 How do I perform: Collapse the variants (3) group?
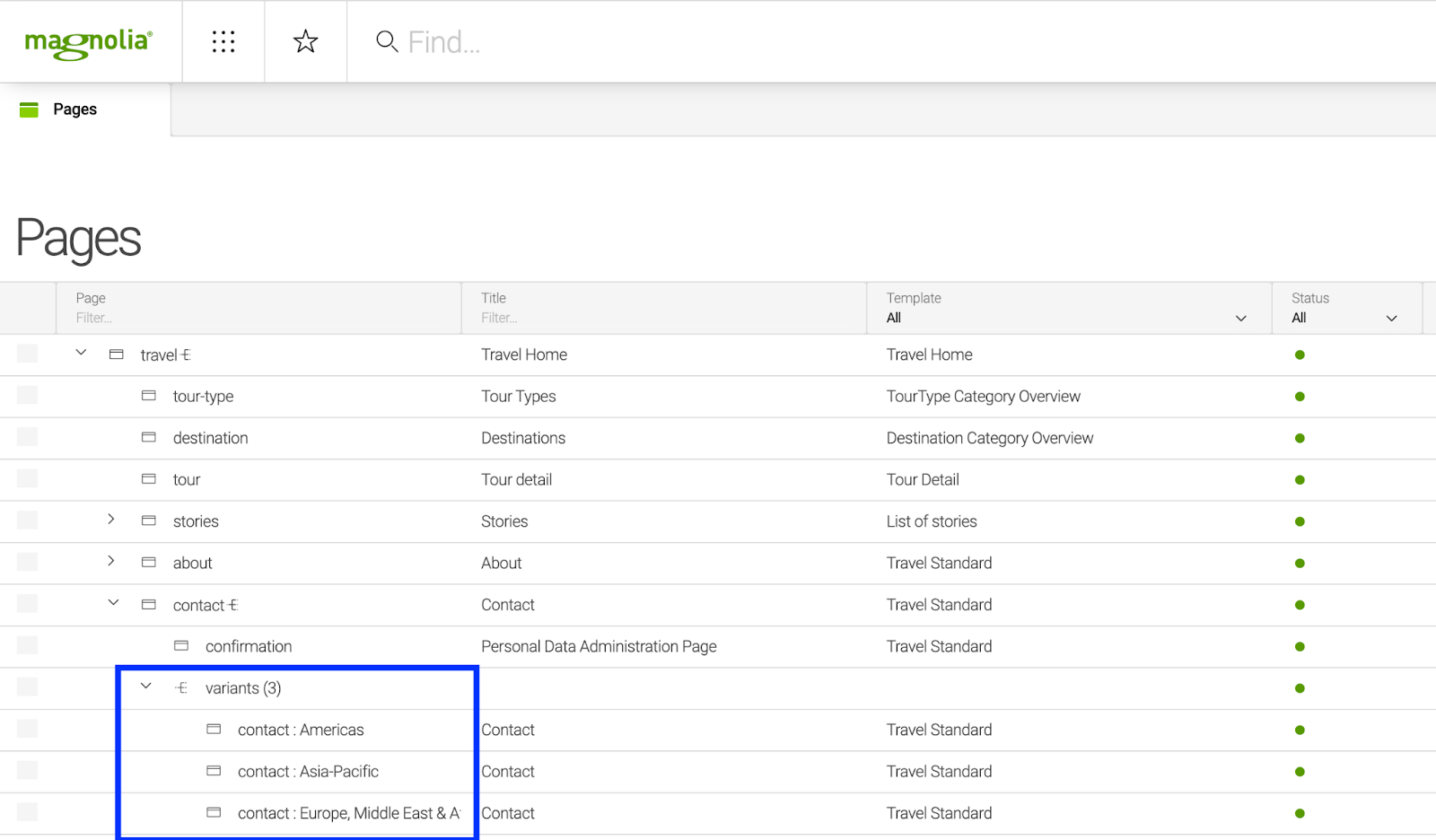point(146,687)
